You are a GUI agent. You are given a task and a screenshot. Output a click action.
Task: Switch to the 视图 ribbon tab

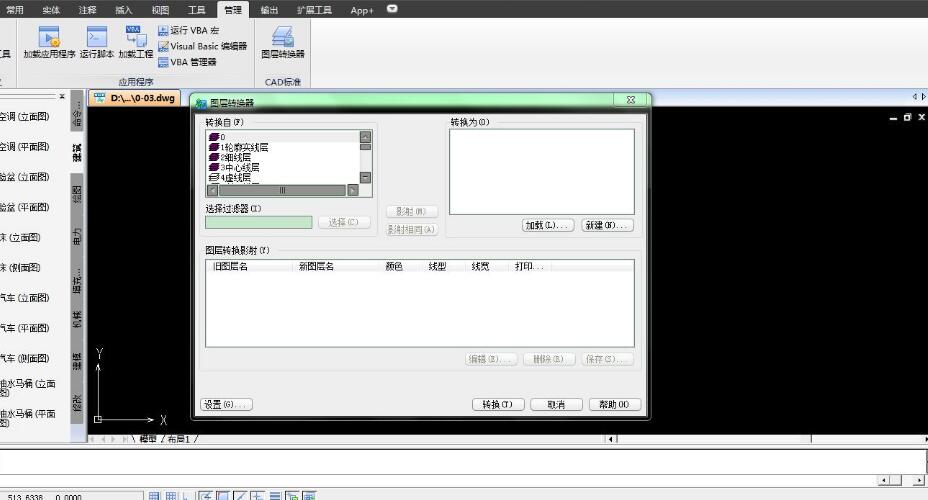tap(160, 10)
